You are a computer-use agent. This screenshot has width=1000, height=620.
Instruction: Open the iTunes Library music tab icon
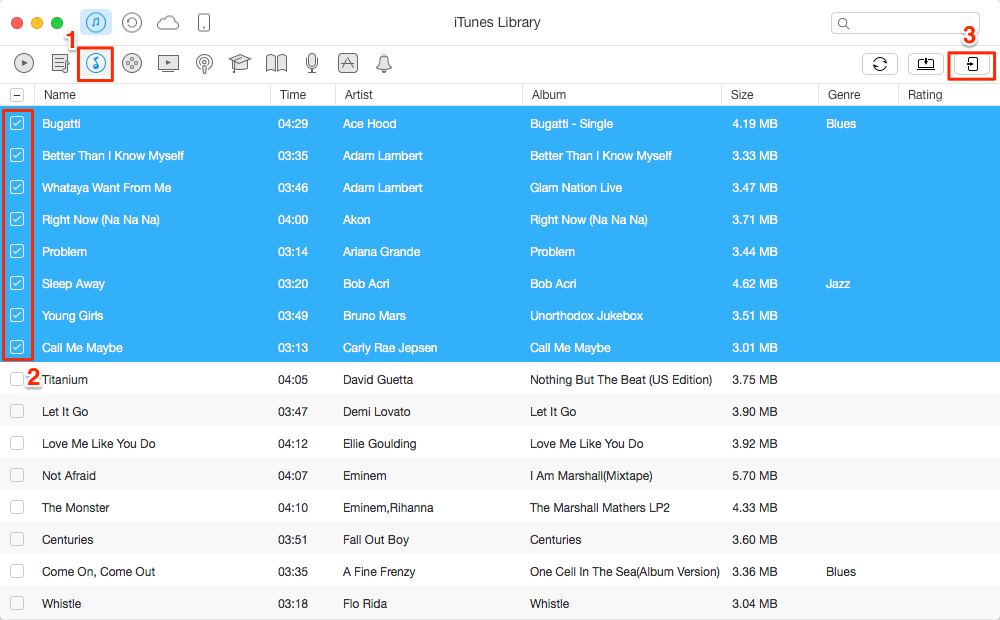coord(96,22)
